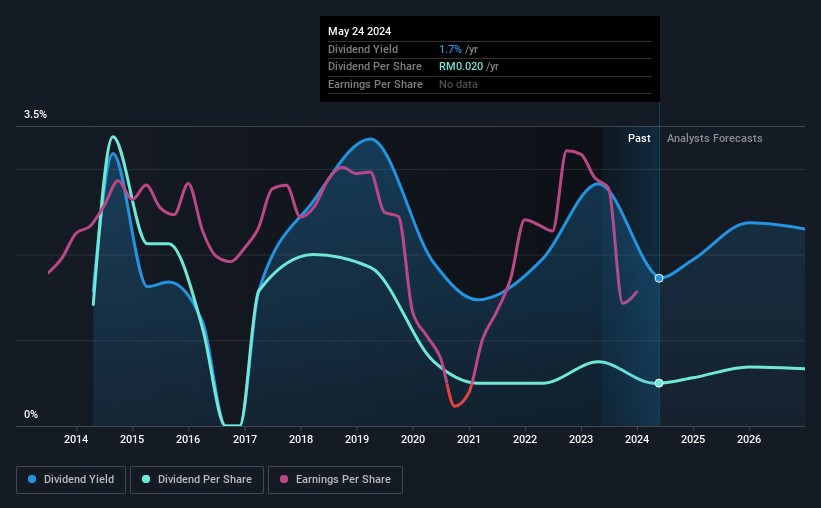The height and width of the screenshot is (508, 821).
Task: Click the teal Dividend Per Share legend dot
Action: point(146,479)
